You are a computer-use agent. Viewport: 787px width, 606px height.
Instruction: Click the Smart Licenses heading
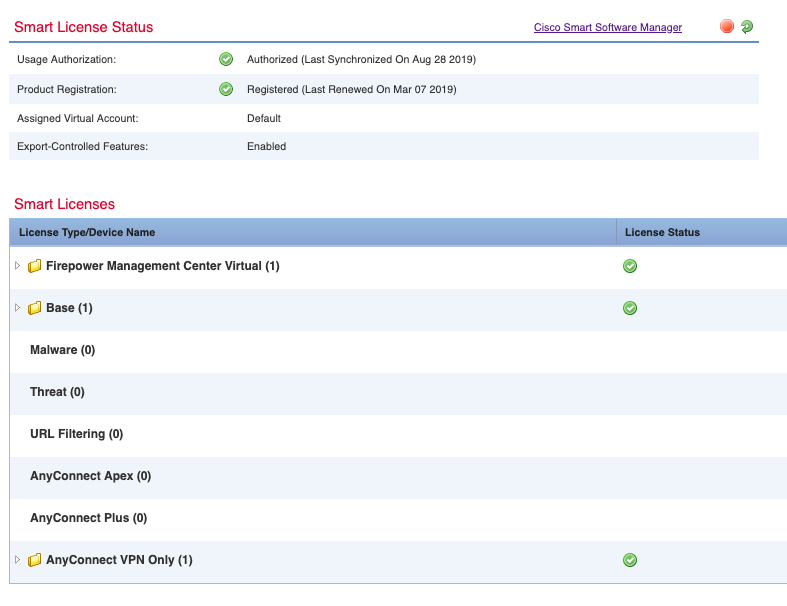[x=64, y=204]
